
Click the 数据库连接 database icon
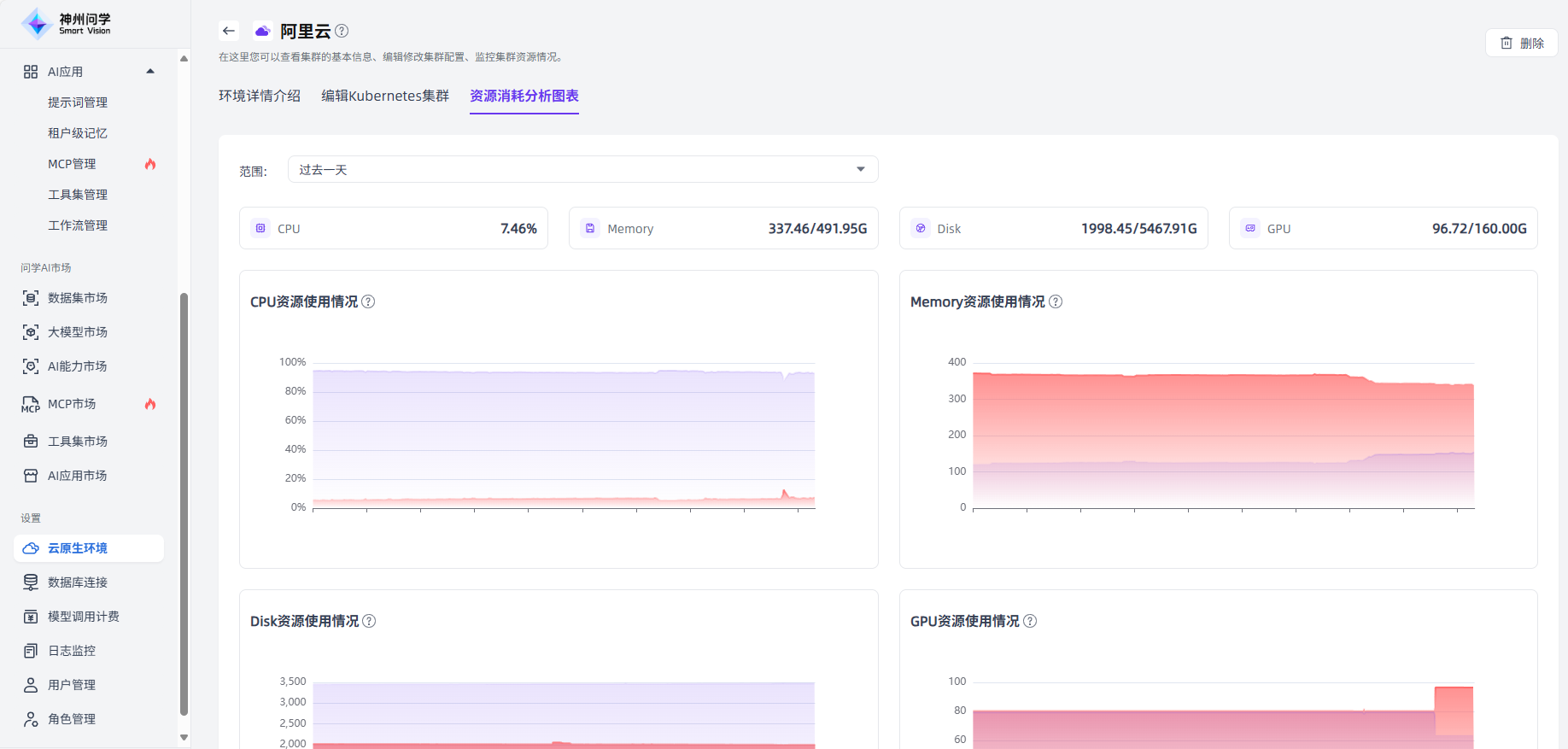pyautogui.click(x=31, y=582)
